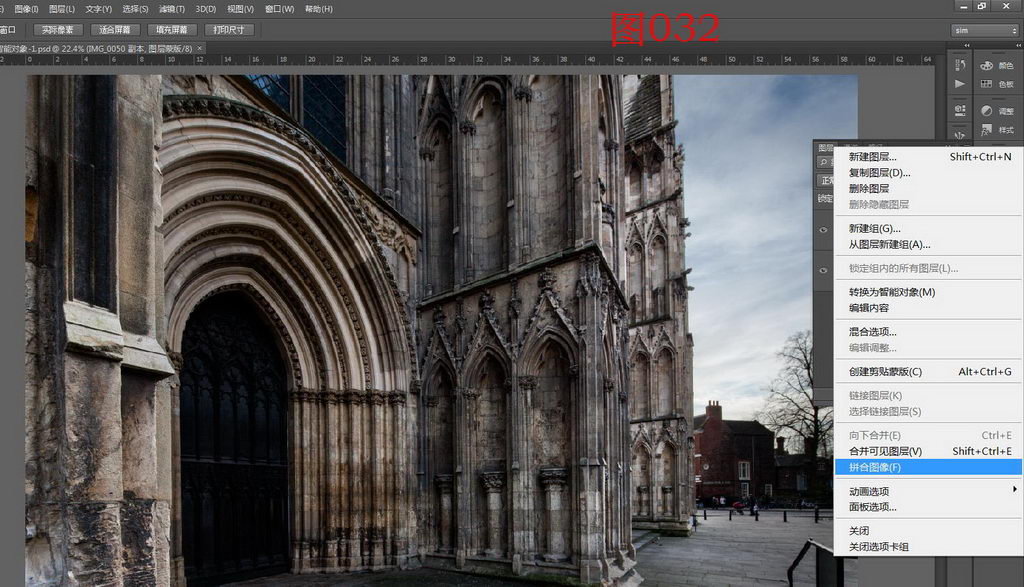Open the 选择(S) menu

pos(135,9)
